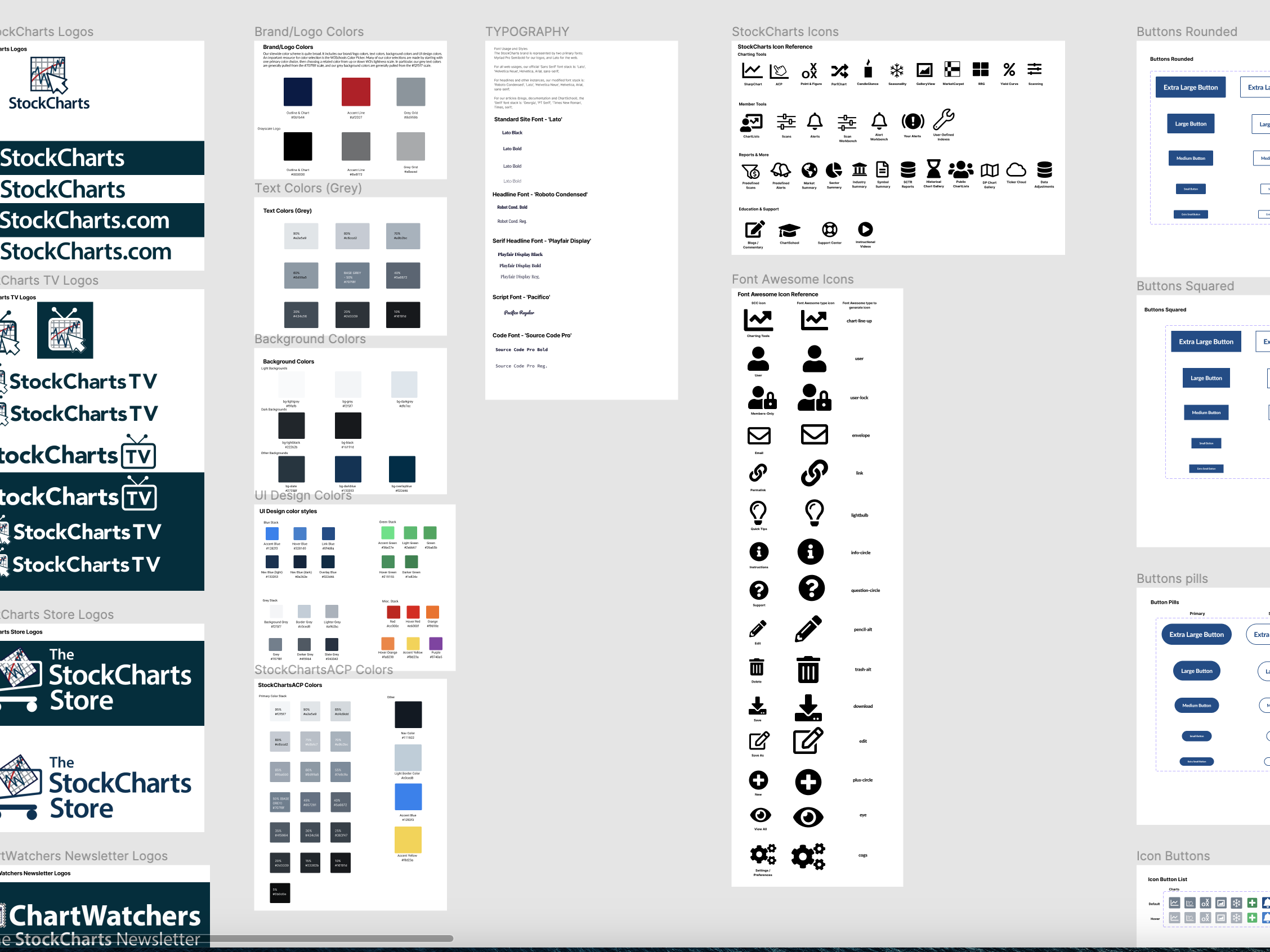Select the TYPOGRAPHY frame title

(x=526, y=32)
